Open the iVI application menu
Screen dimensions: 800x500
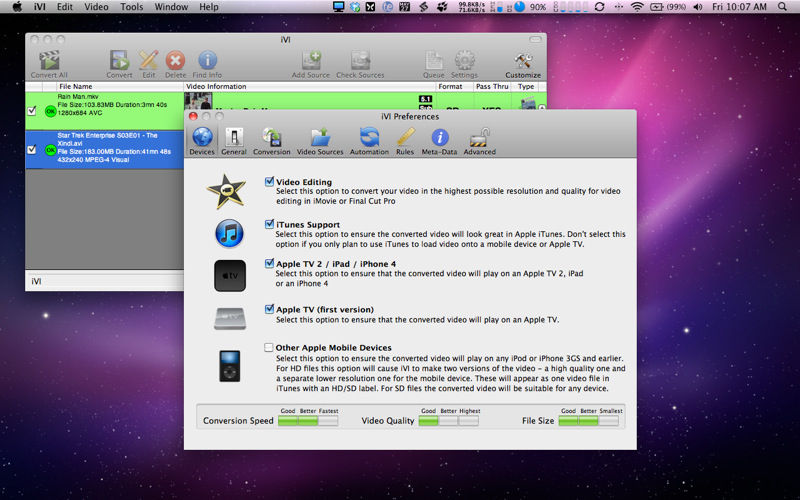(x=39, y=7)
